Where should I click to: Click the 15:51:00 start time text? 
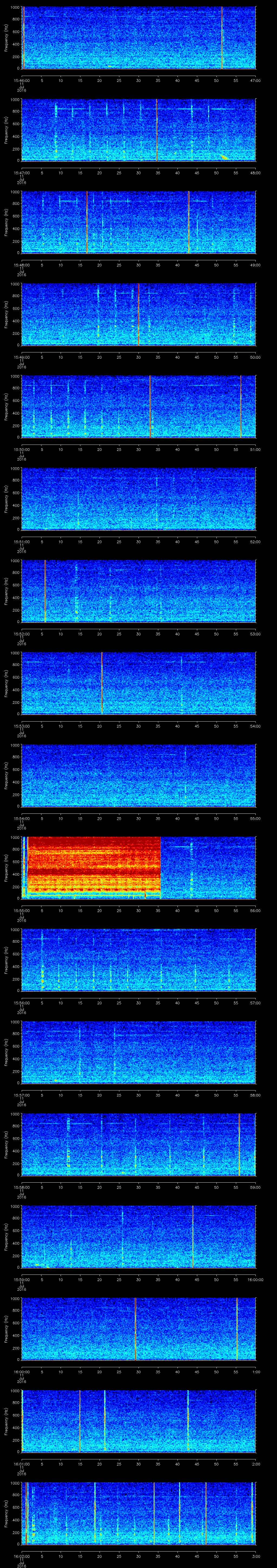point(21,542)
